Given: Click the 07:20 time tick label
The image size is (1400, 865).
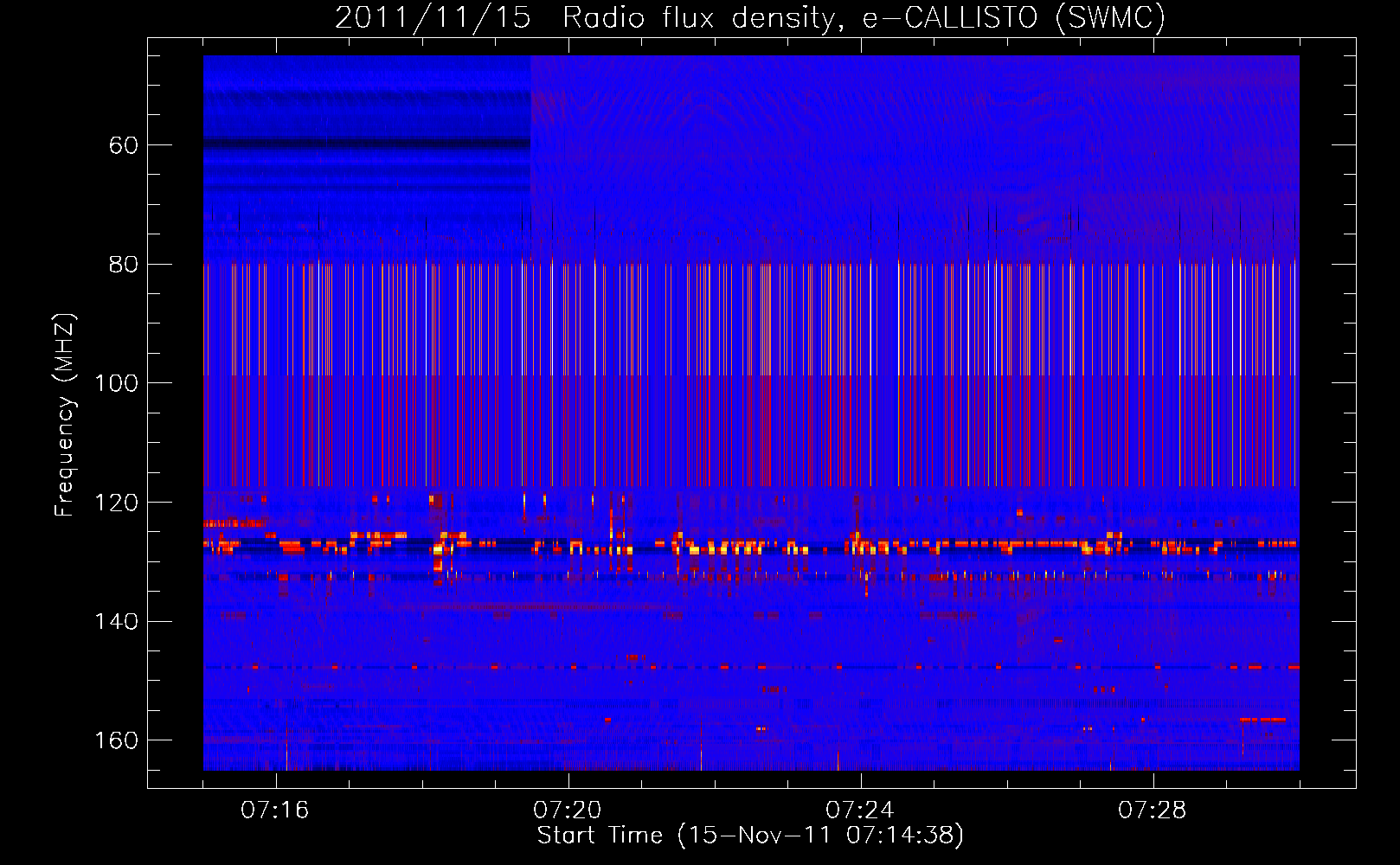Looking at the screenshot, I should click(568, 811).
